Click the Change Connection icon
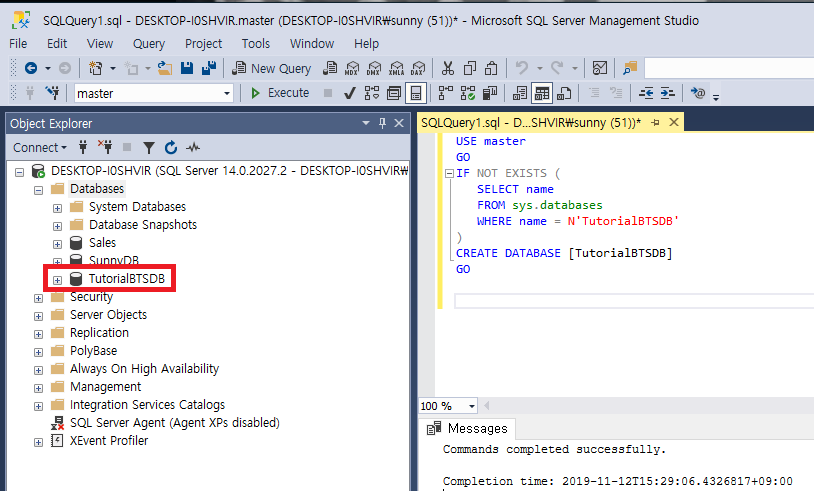 coord(52,93)
